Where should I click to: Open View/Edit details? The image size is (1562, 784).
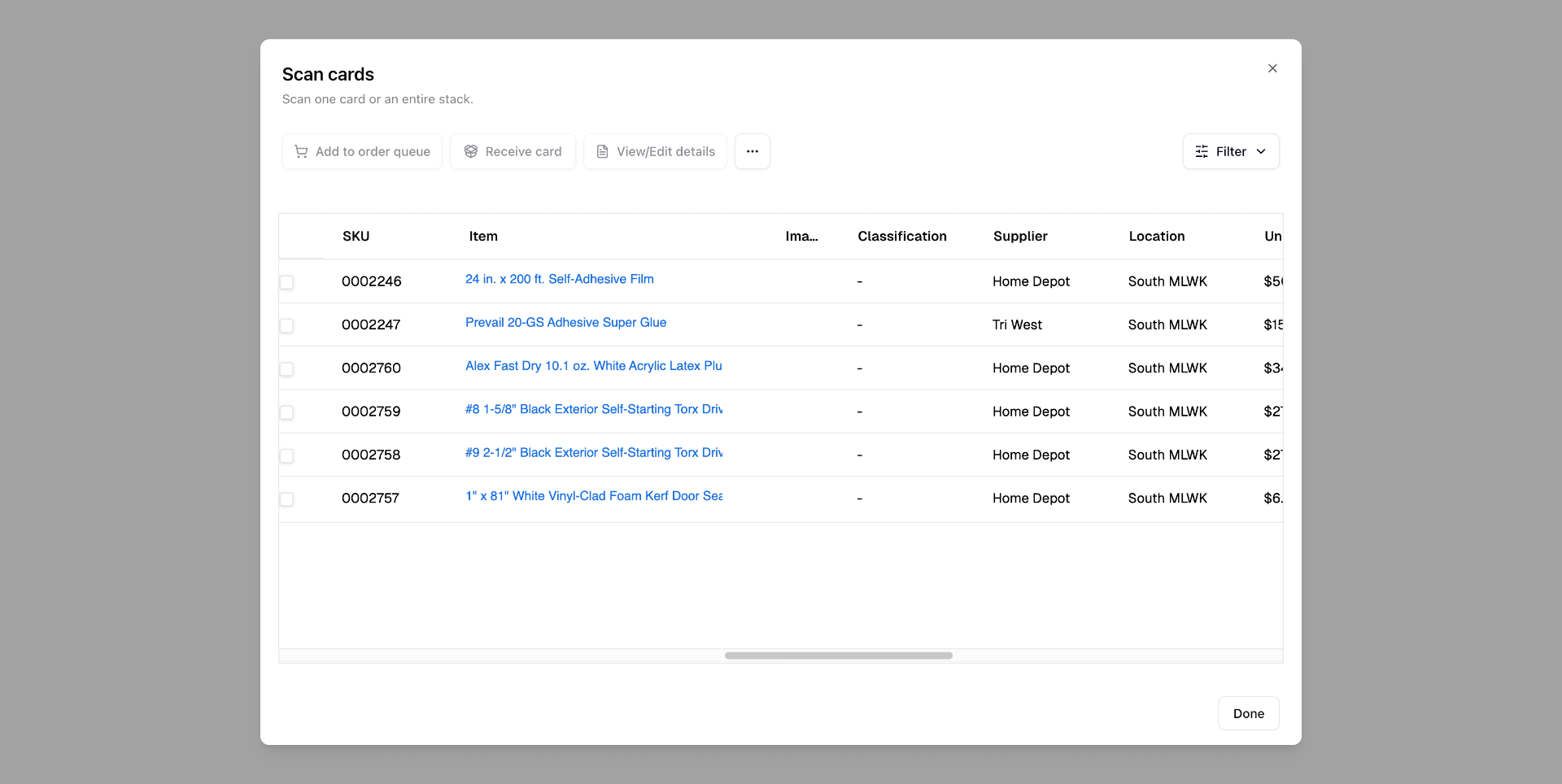coord(655,151)
